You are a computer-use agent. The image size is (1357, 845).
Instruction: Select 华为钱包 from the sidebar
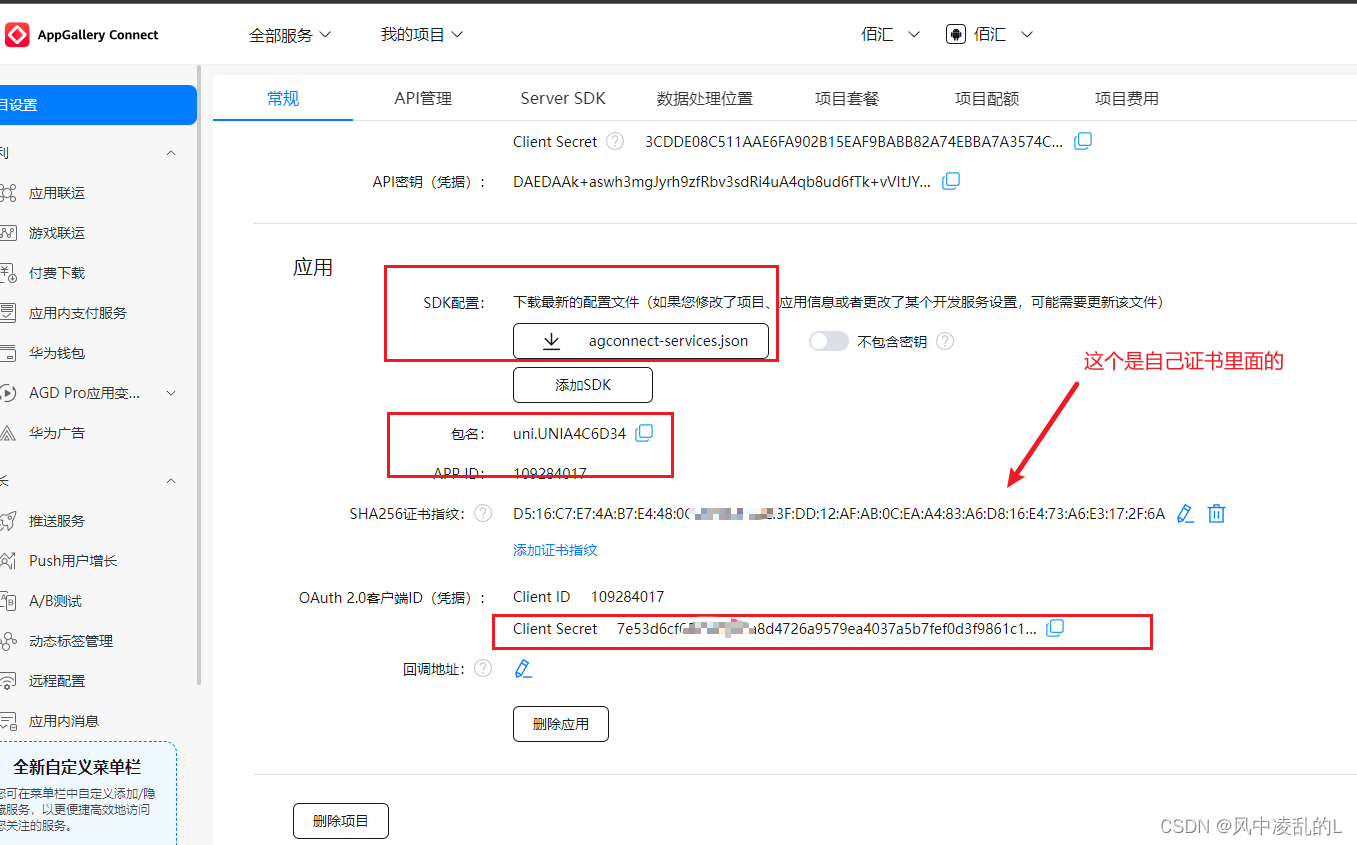coord(58,352)
